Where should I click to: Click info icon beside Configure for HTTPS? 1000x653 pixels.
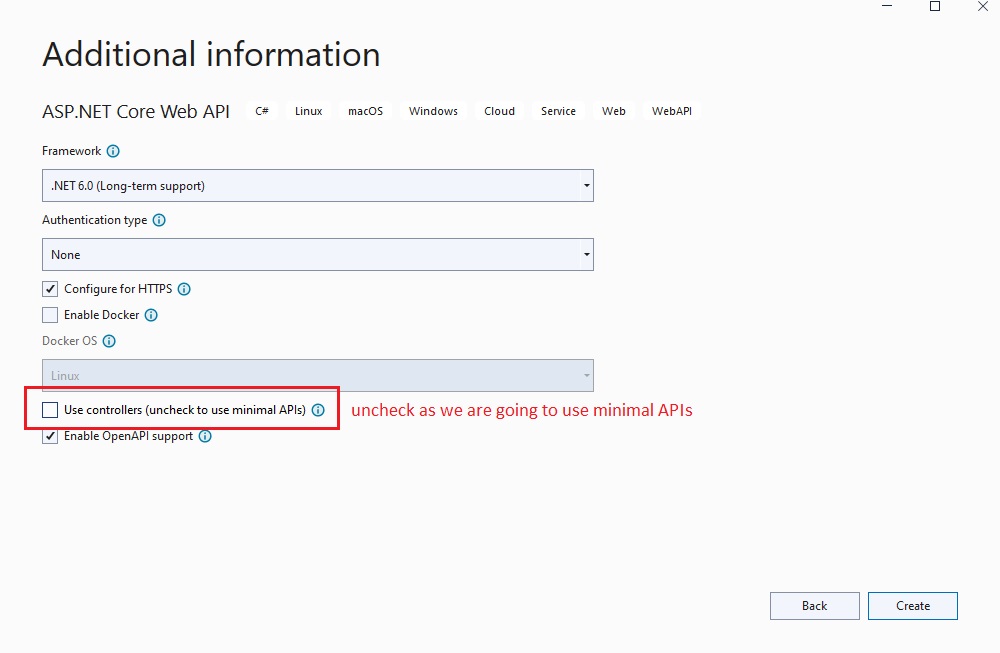(184, 289)
